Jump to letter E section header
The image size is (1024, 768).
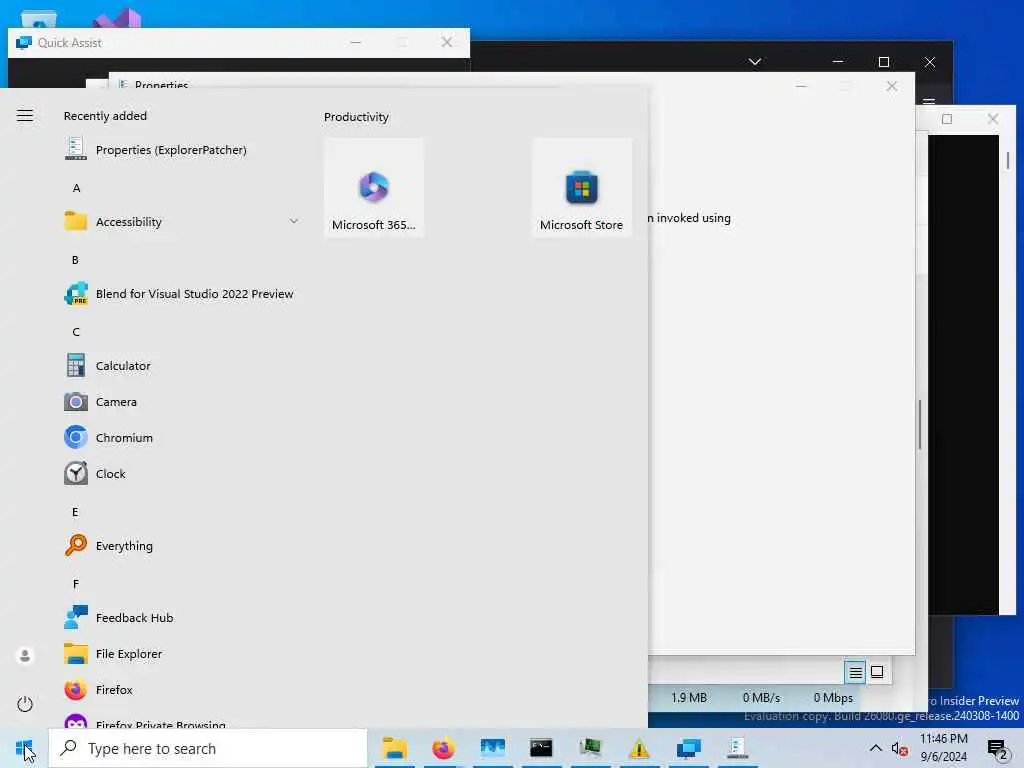tap(75, 512)
